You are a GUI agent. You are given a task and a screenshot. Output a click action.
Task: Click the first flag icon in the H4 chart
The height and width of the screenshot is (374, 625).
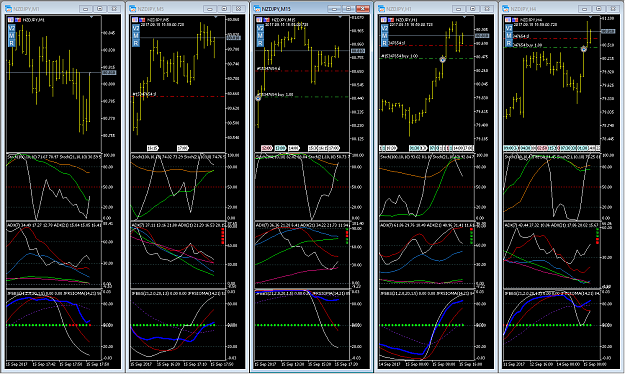coord(508,20)
